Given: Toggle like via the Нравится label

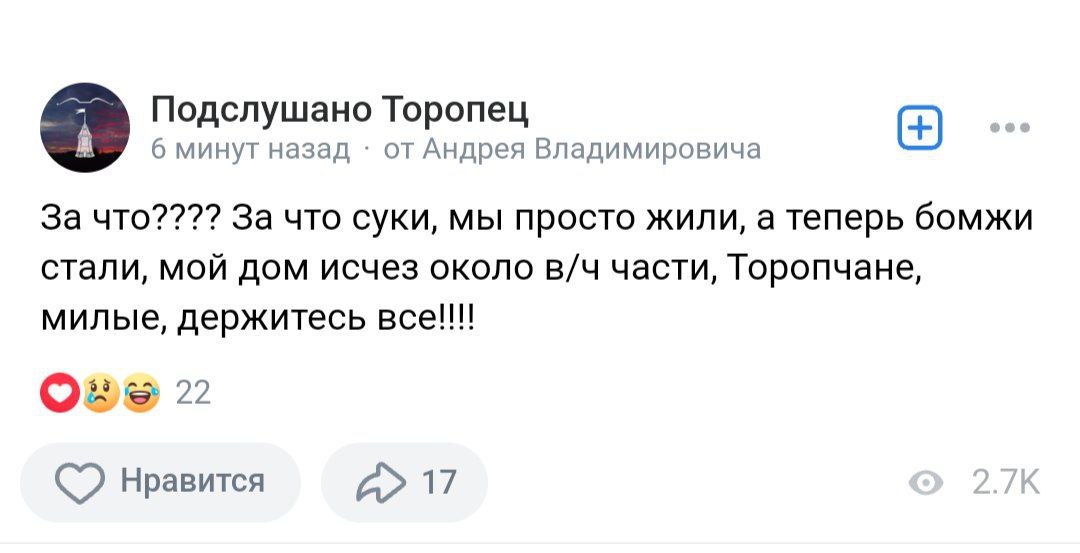Looking at the screenshot, I should [193, 482].
